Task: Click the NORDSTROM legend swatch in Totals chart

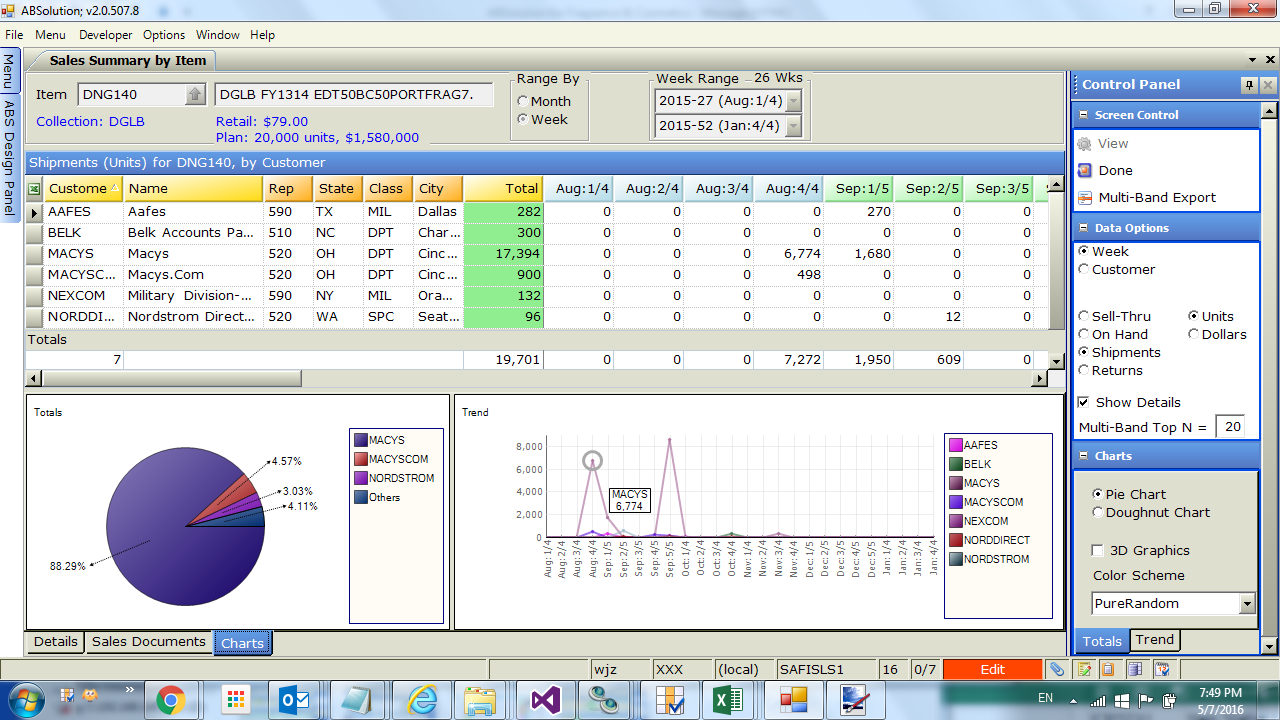Action: coord(360,478)
